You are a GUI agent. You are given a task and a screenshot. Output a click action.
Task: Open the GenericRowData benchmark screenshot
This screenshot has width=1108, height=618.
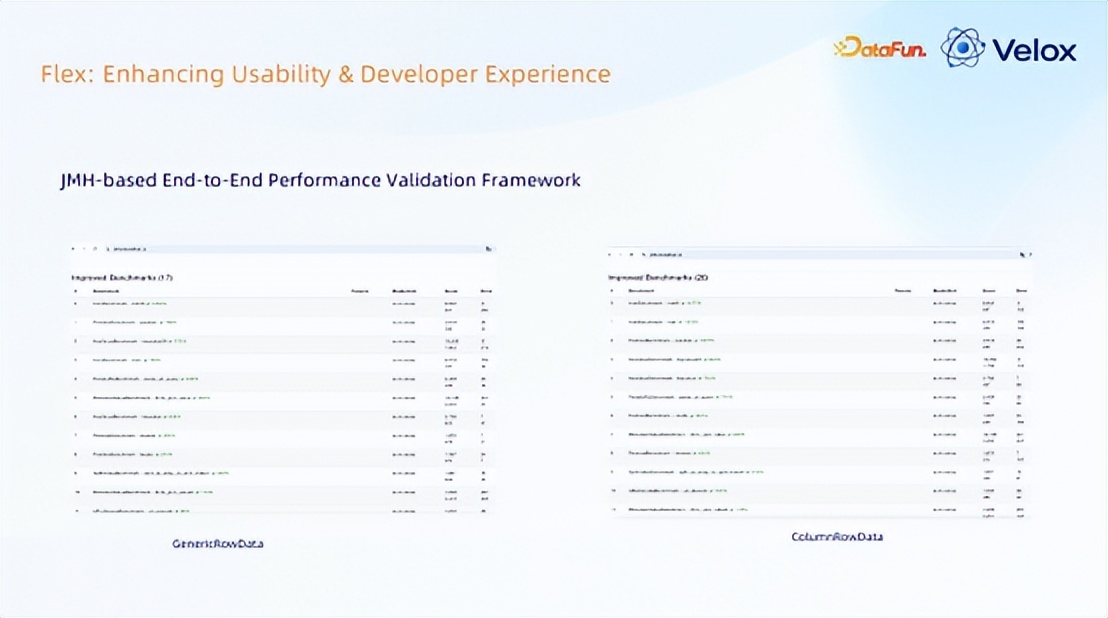[283, 379]
